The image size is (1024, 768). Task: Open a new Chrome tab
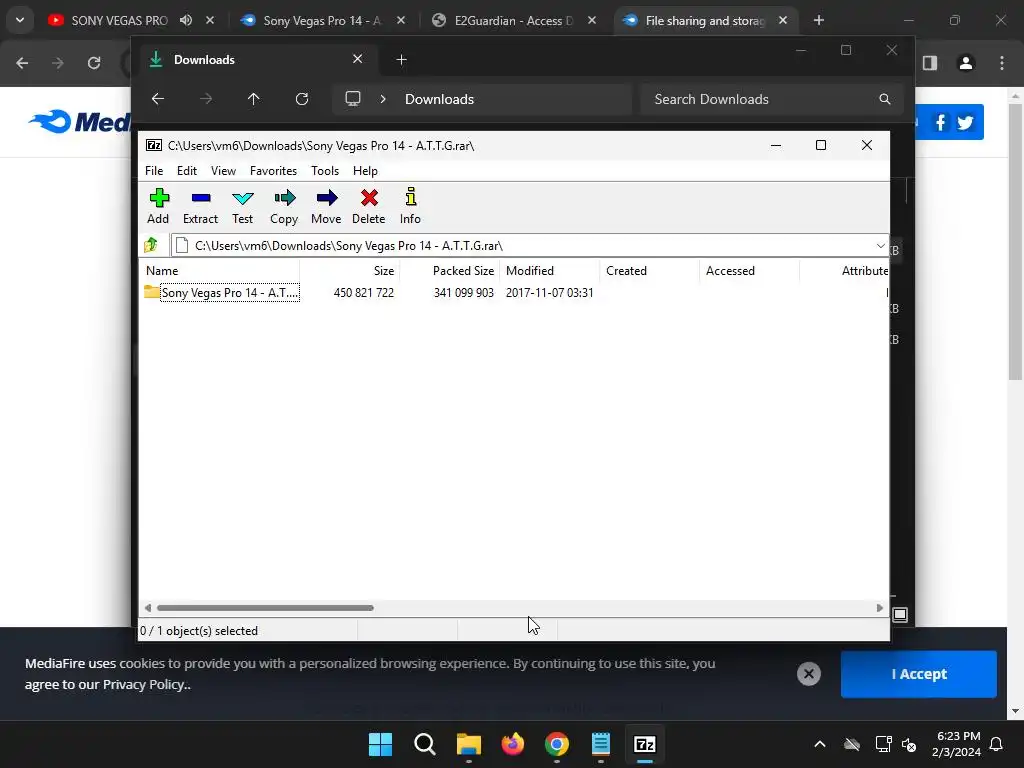[818, 21]
